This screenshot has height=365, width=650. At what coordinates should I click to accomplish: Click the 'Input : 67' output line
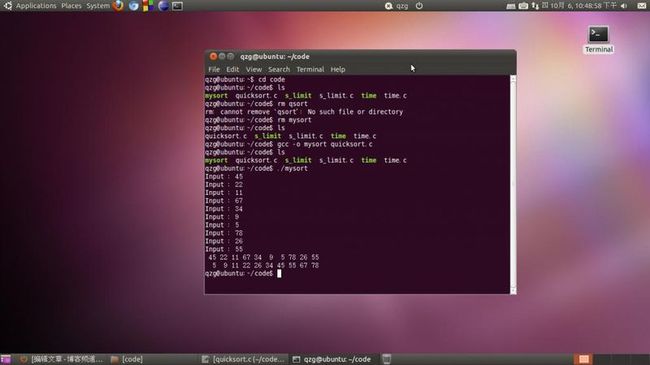(x=224, y=201)
